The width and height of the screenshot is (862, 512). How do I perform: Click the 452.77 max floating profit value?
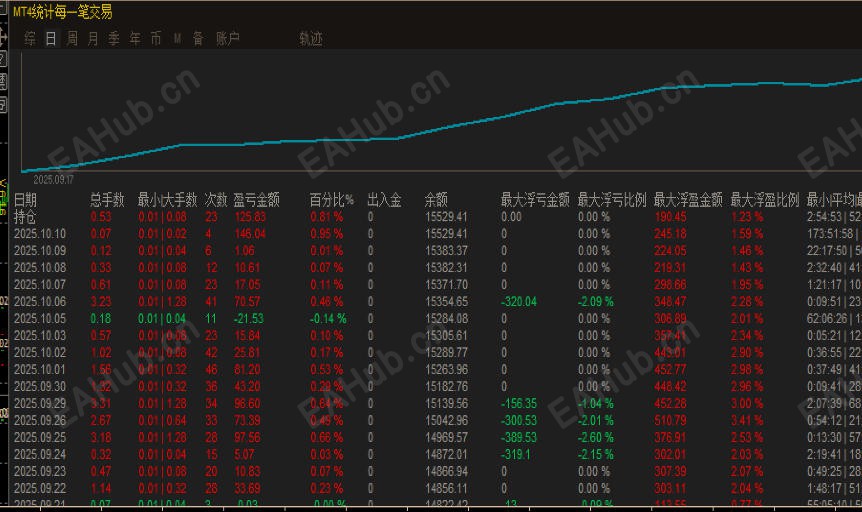[670, 370]
